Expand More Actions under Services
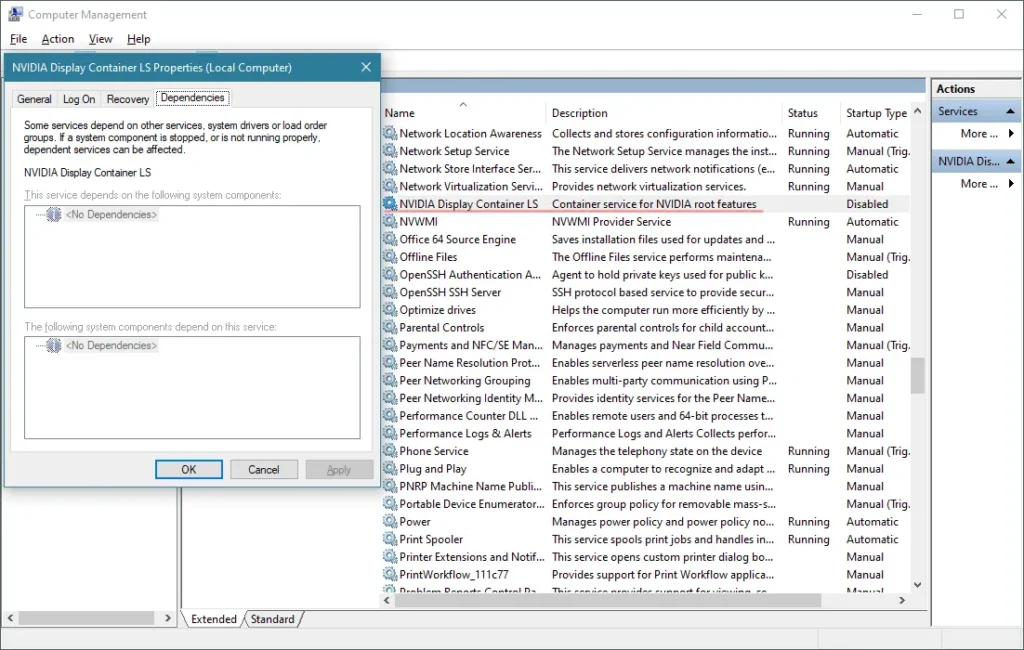 click(x=987, y=133)
